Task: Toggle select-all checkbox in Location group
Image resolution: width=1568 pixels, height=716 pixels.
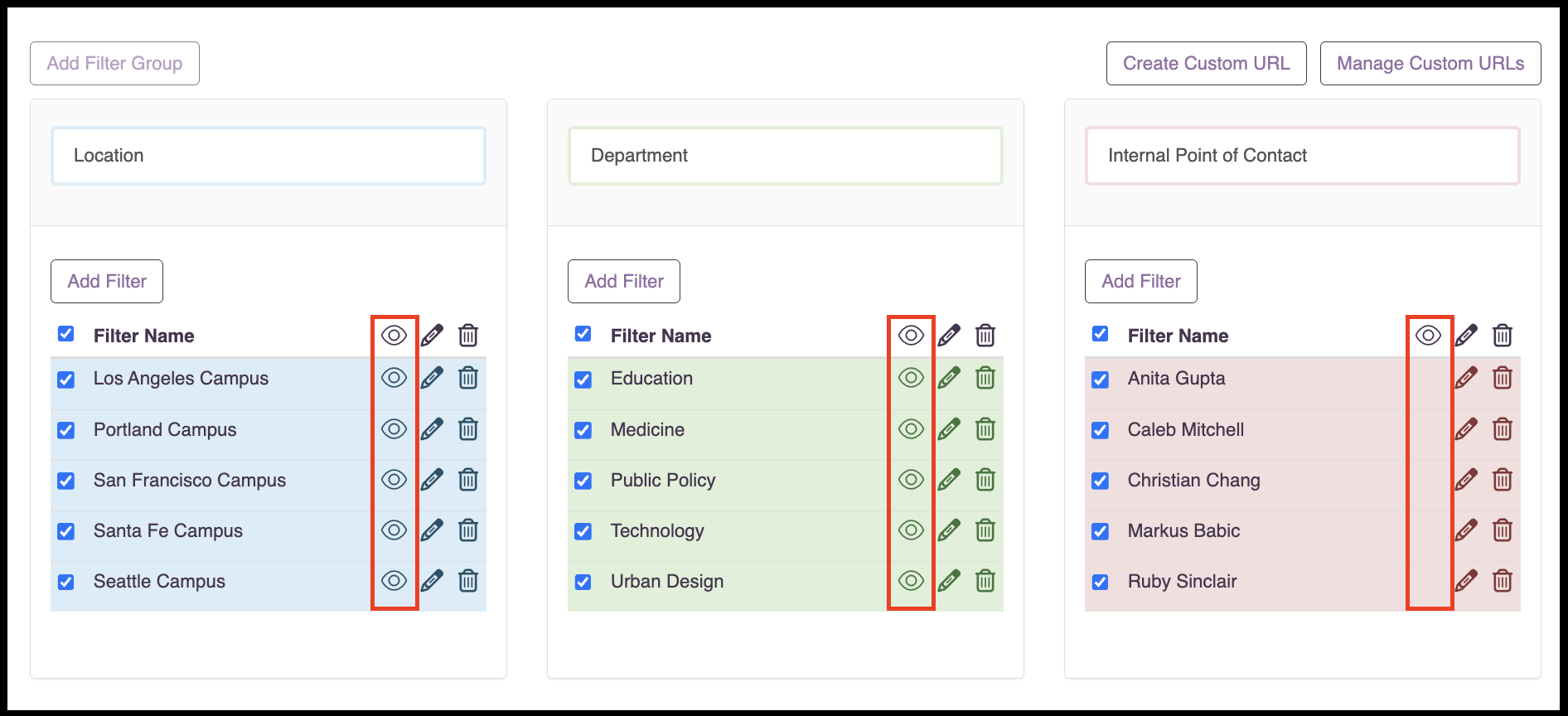Action: click(x=66, y=334)
